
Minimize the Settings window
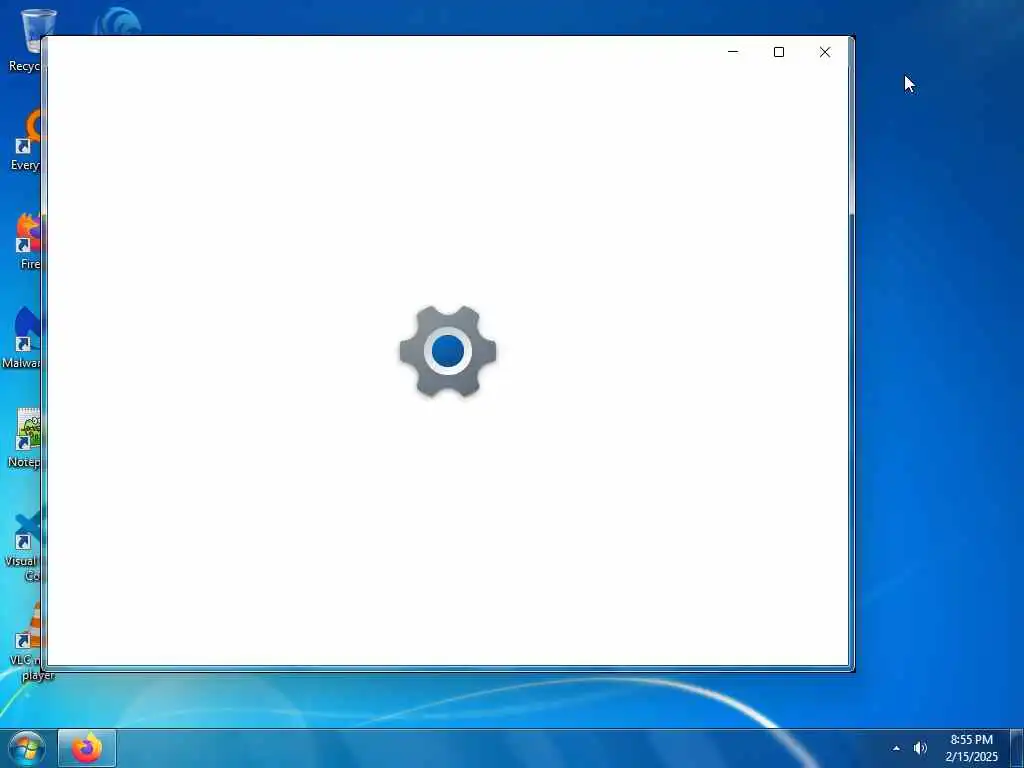click(733, 52)
